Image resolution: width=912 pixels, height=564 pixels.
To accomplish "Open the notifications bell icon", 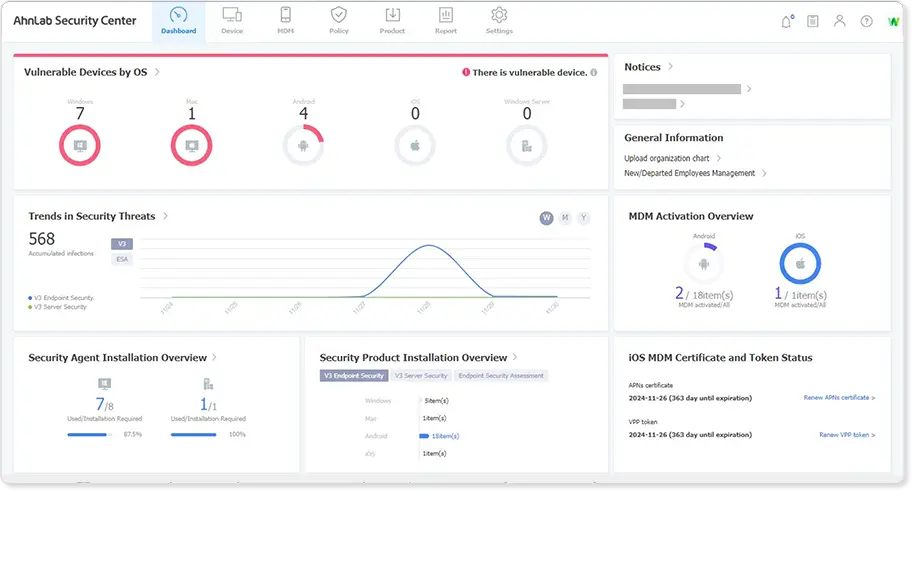I will 787,22.
